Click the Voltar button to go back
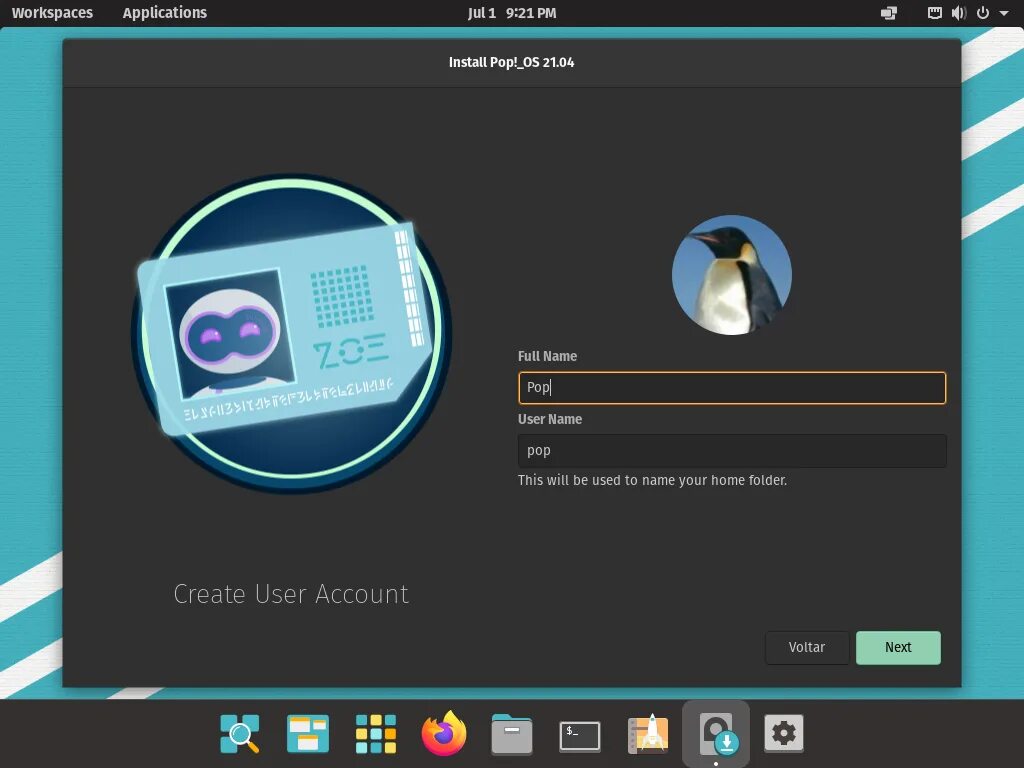This screenshot has height=768, width=1024. click(807, 647)
